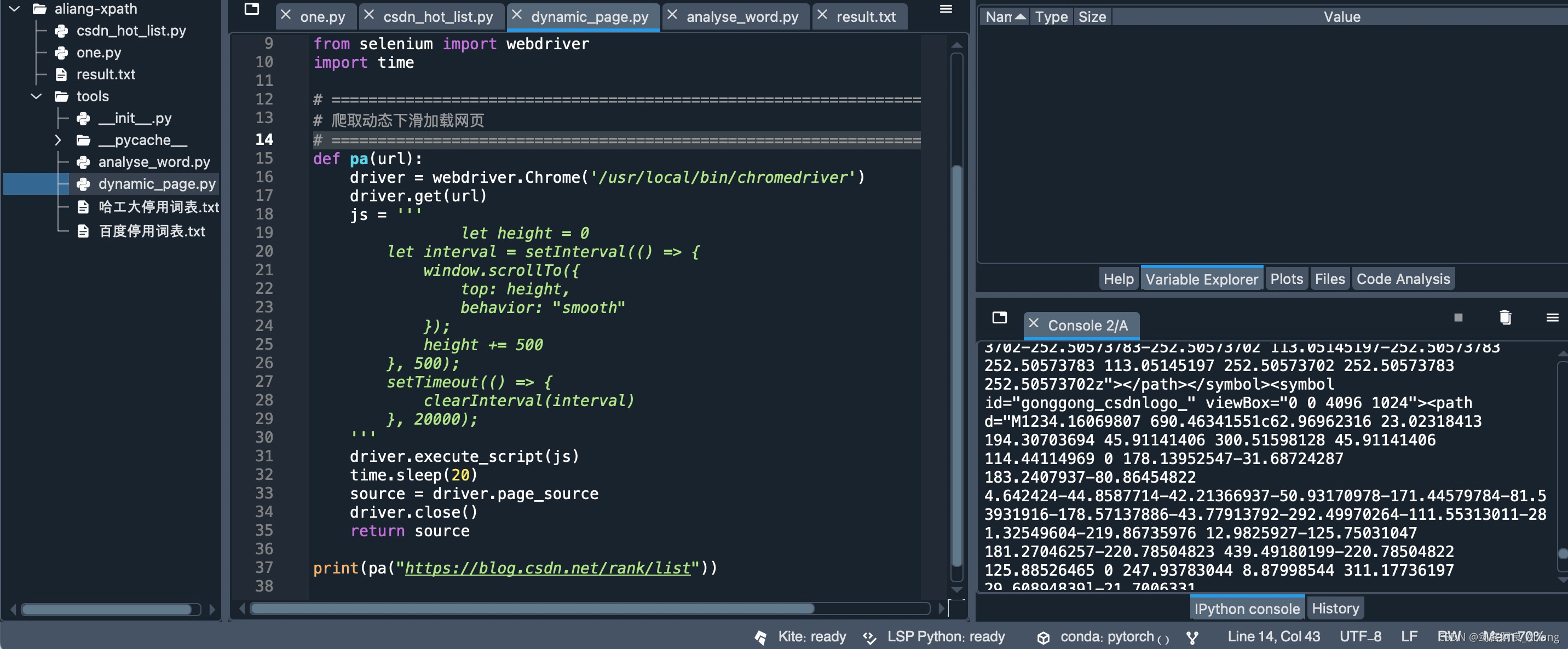Open the editor pane hamburger options menu

pos(946,9)
